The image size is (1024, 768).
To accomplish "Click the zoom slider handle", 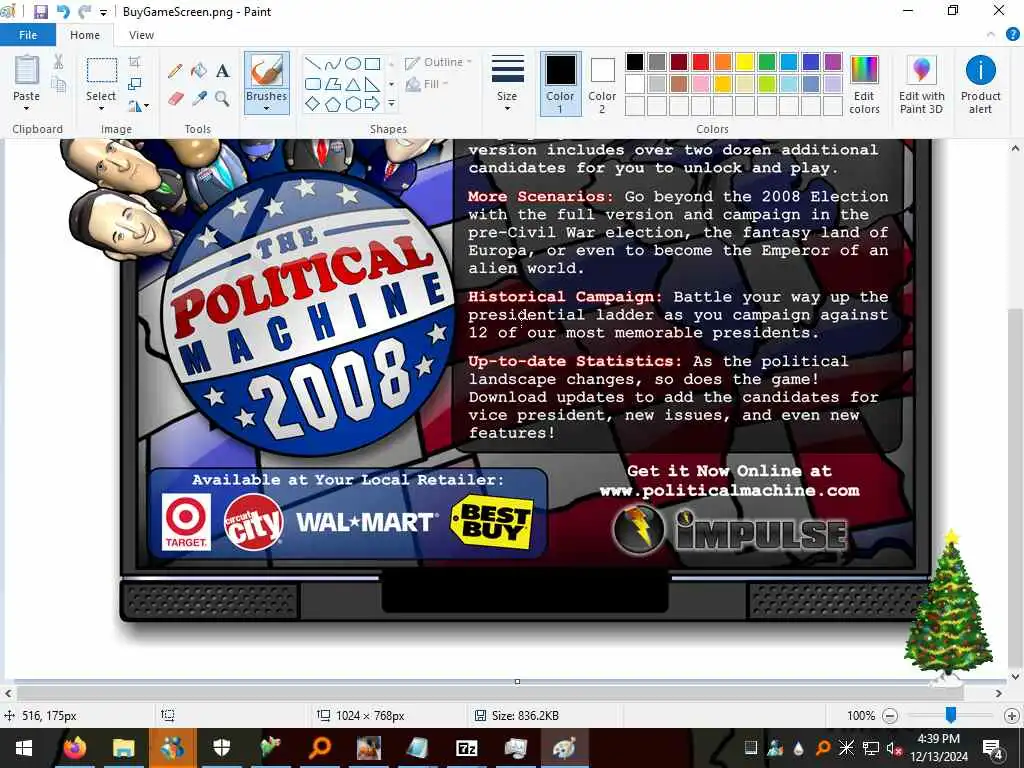I will 951,716.
